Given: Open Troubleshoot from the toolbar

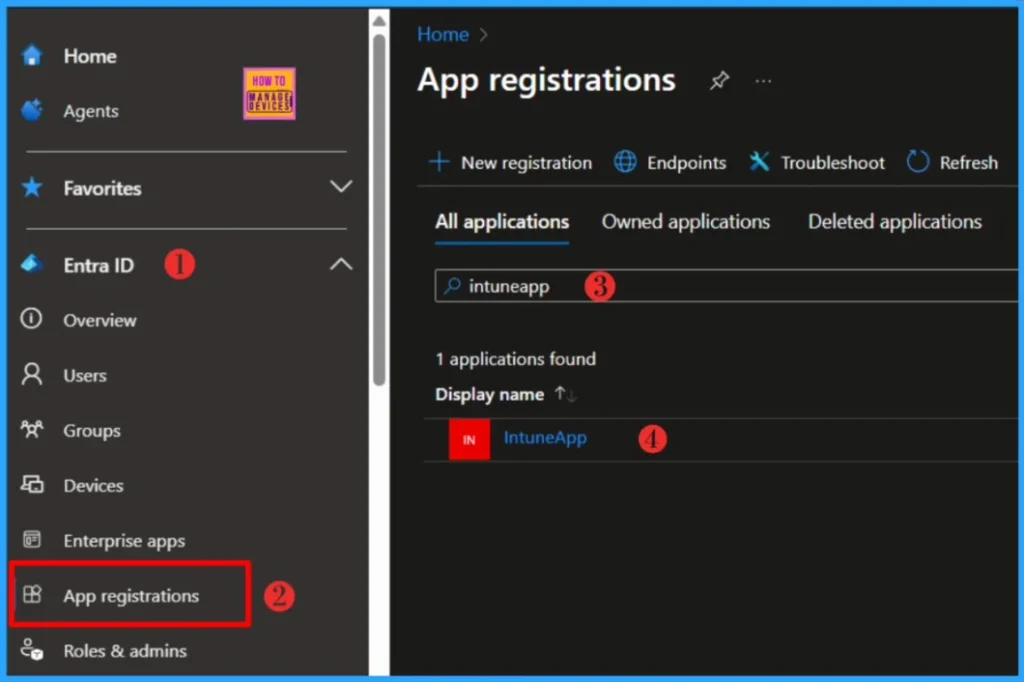Looking at the screenshot, I should [816, 162].
